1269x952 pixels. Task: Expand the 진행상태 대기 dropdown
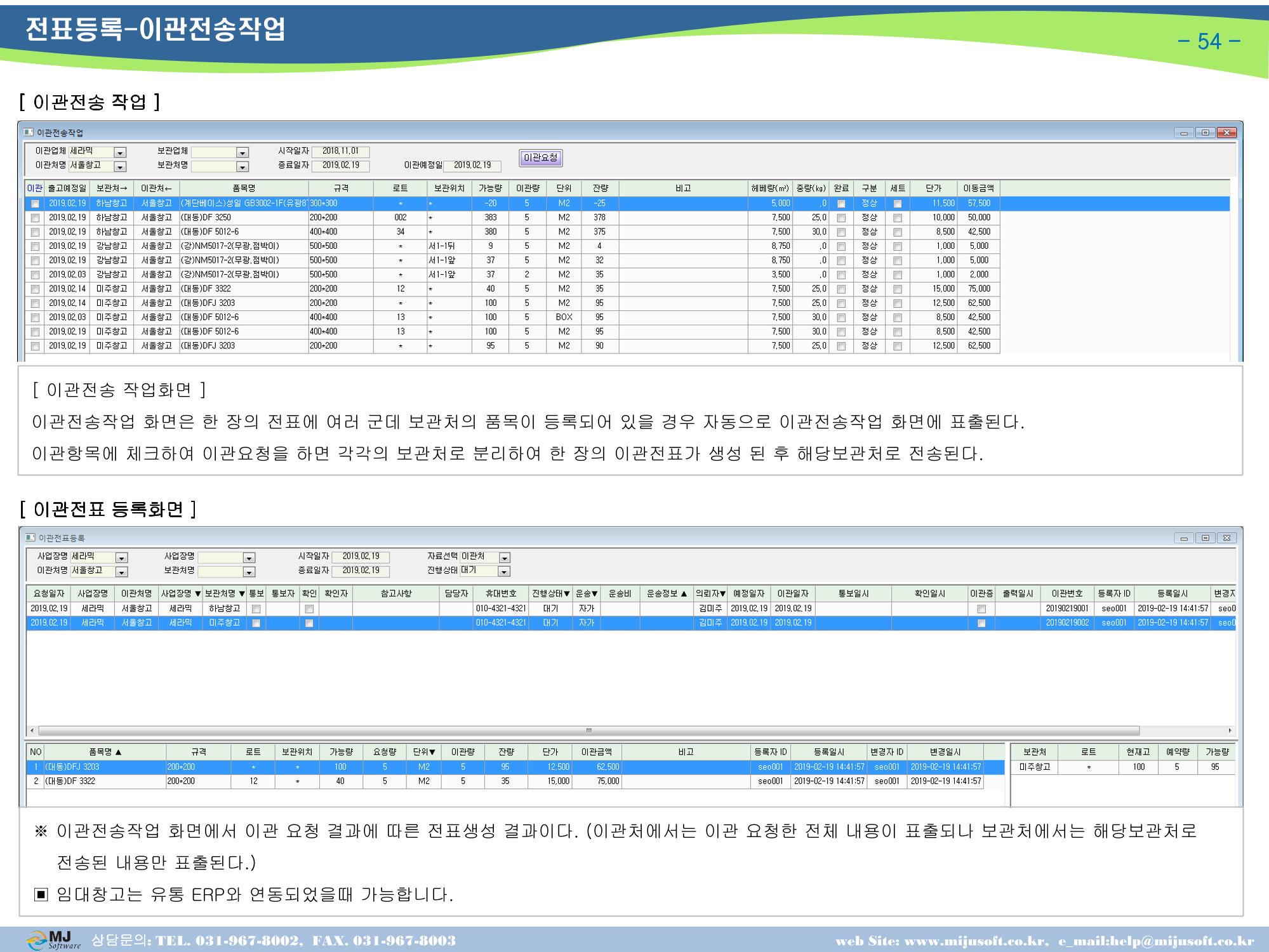coord(504,572)
